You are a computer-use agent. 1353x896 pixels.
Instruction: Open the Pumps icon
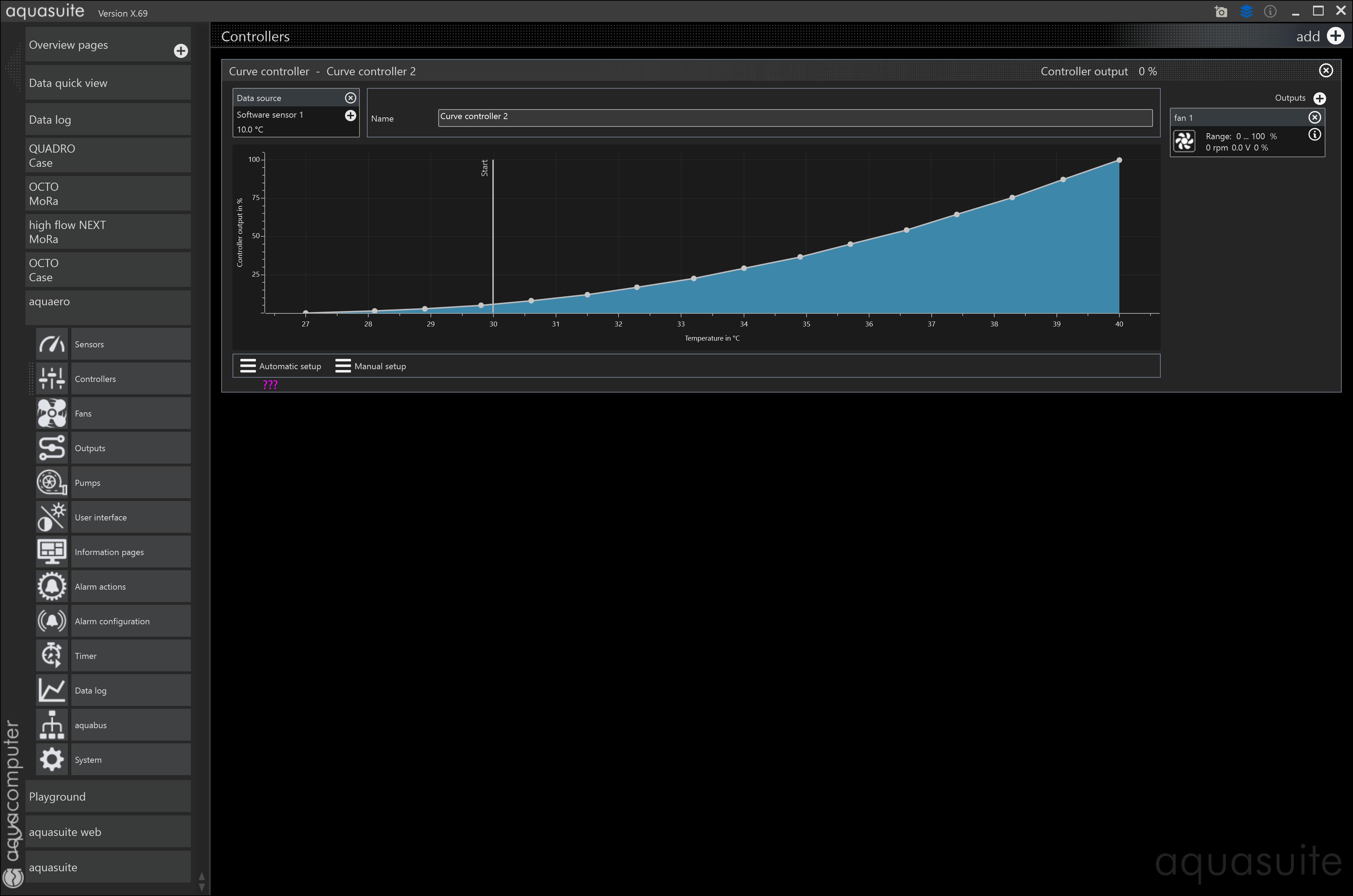(x=52, y=482)
